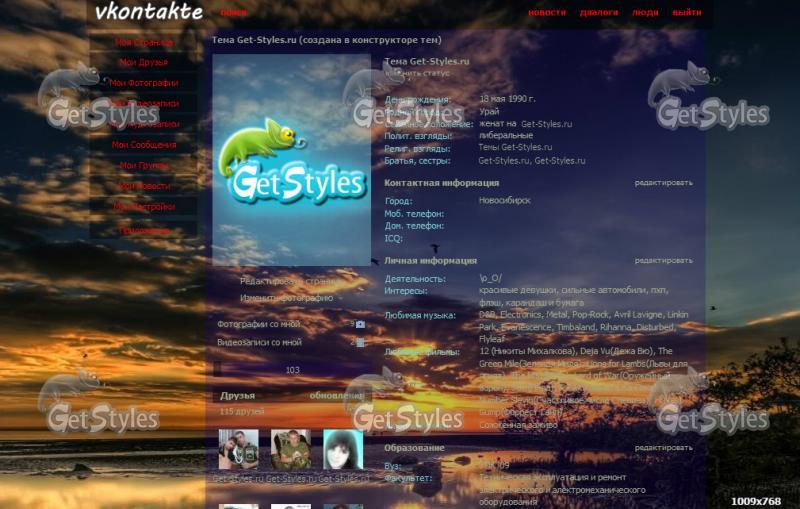Click the hometown link Урай
Viewport: 800px width, 509px height.
489,112
